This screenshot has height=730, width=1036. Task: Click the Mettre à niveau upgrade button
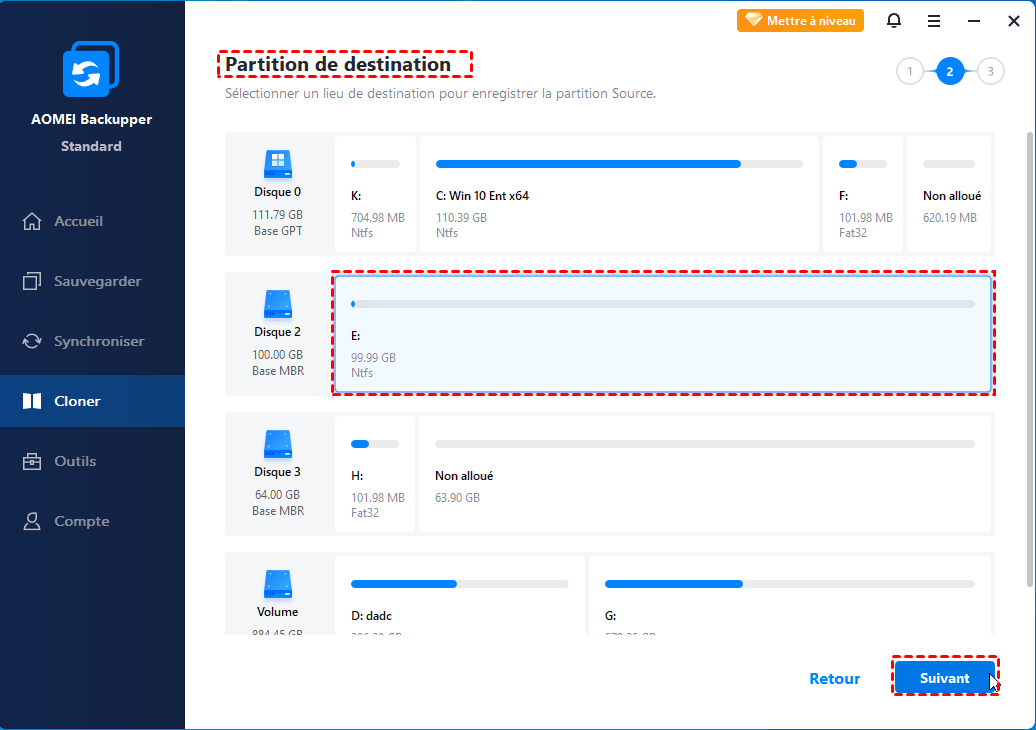click(800, 20)
